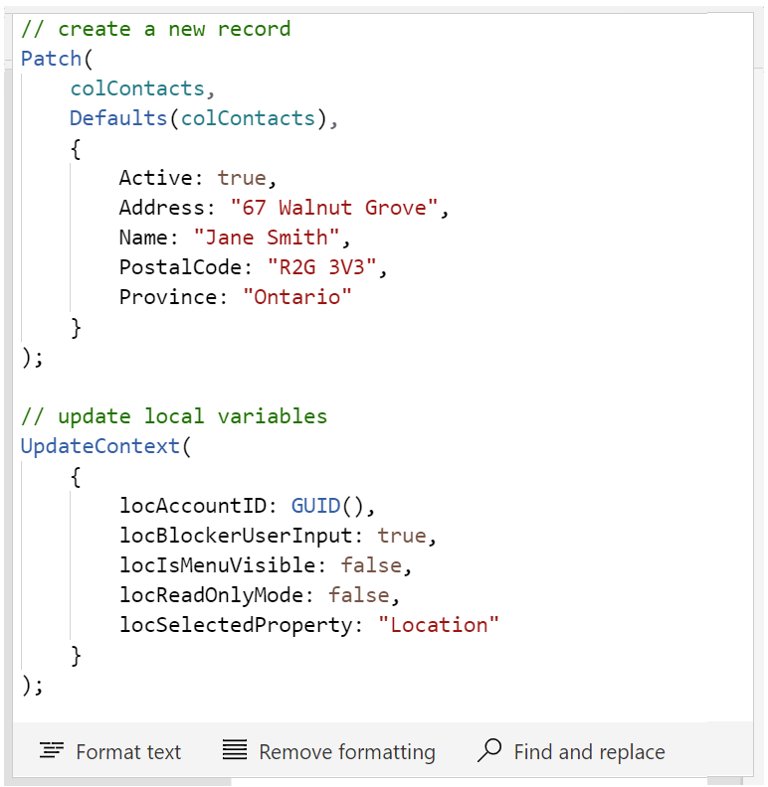The image size is (768, 787).
Task: Click the "R2G 3V3" postal code string
Action: click(x=322, y=267)
